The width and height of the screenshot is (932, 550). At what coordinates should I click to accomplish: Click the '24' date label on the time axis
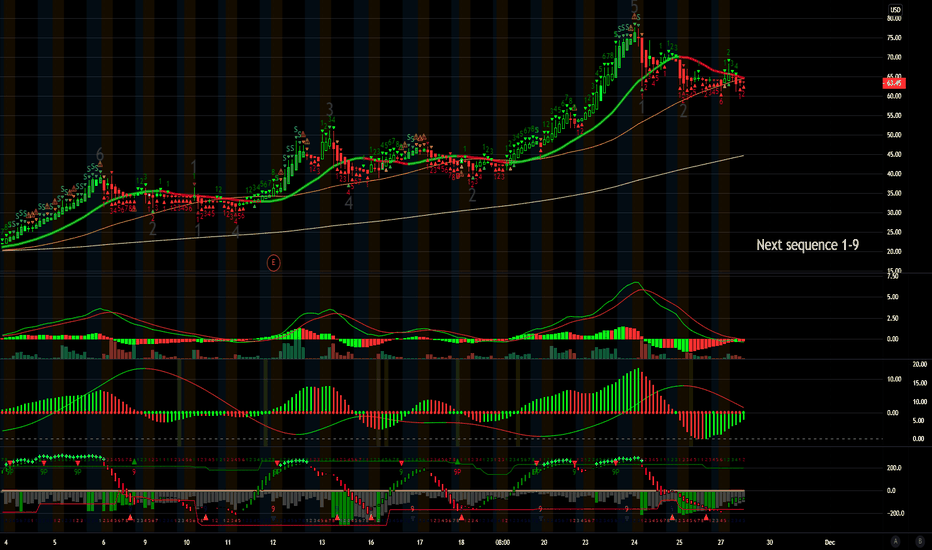[x=635, y=542]
